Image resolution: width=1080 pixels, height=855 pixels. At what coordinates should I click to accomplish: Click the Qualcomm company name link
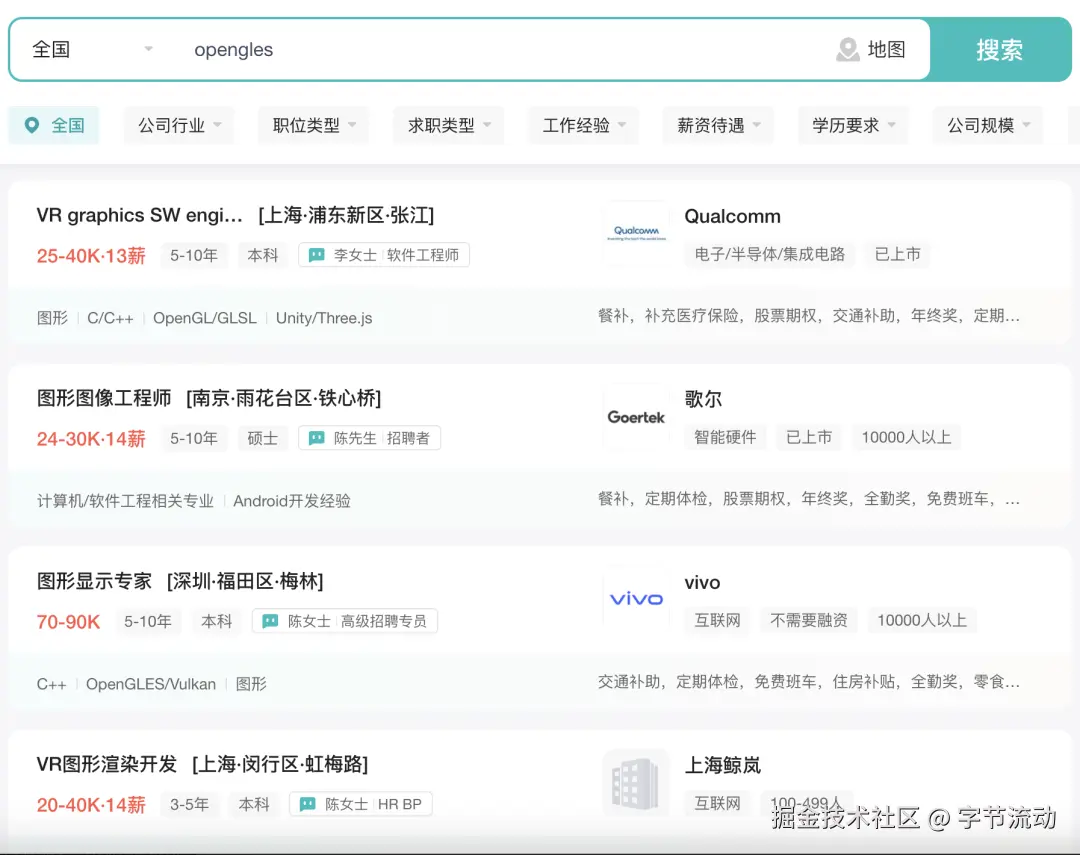[x=732, y=216]
